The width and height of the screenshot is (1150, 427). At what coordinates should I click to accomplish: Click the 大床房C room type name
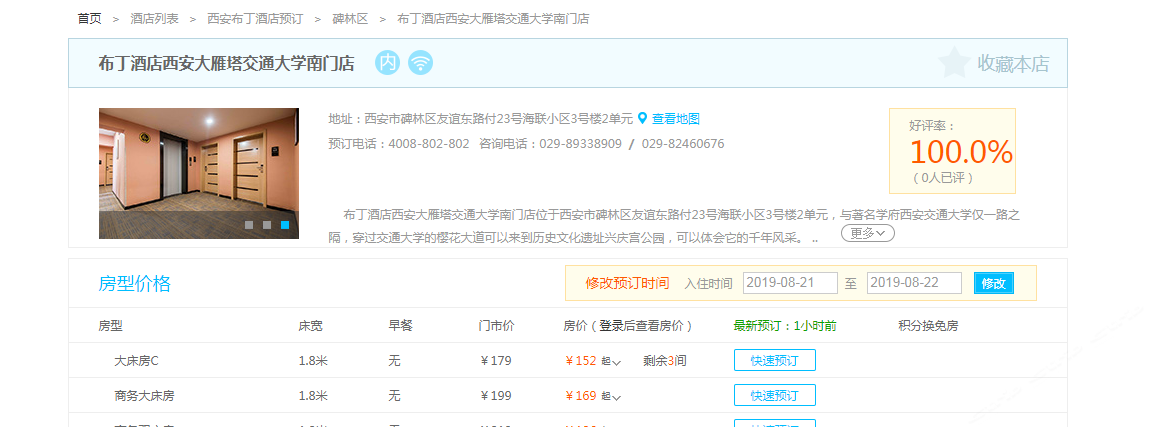(136, 360)
